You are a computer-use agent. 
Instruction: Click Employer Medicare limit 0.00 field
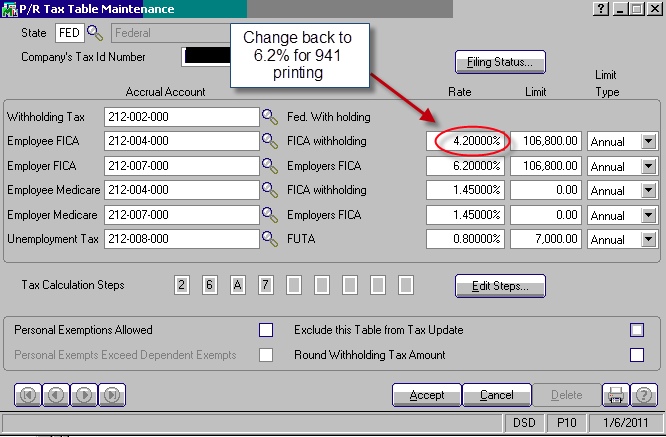(x=546, y=214)
